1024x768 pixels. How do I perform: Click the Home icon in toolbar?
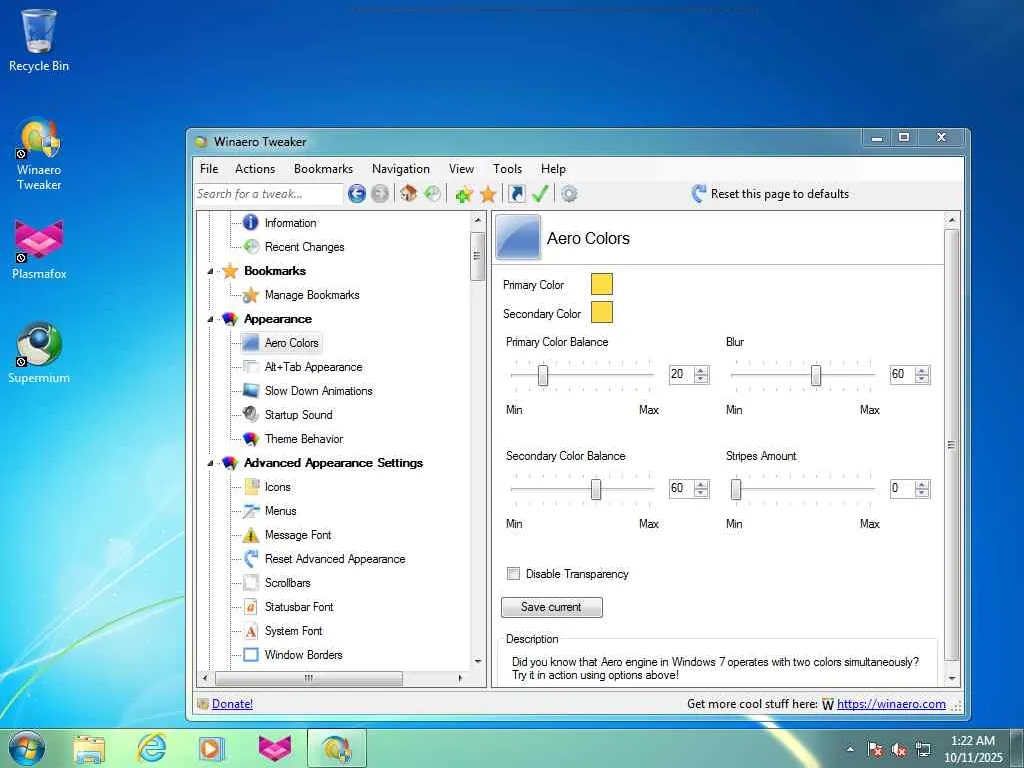408,194
